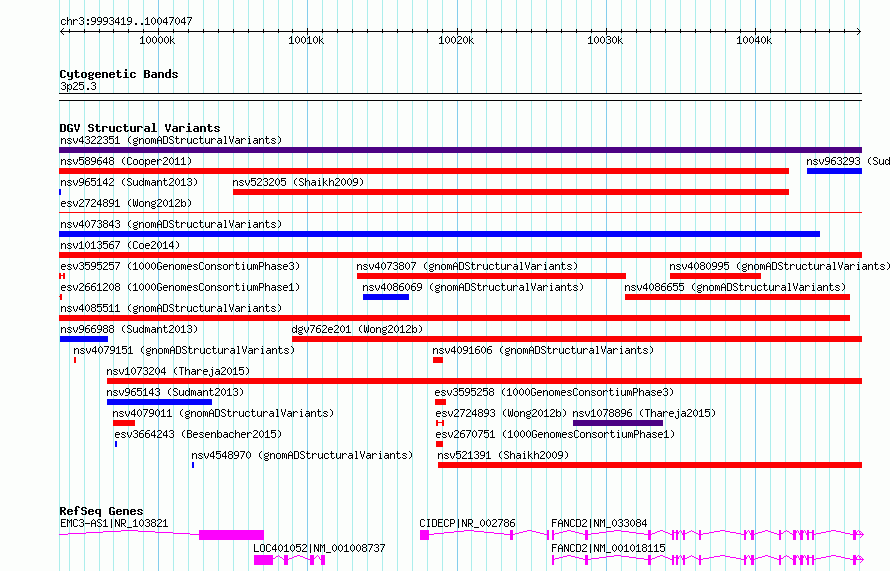Click nsv4085511 gnomAD variant label
Image resolution: width=890 pixels, height=571 pixels.
(x=171, y=308)
